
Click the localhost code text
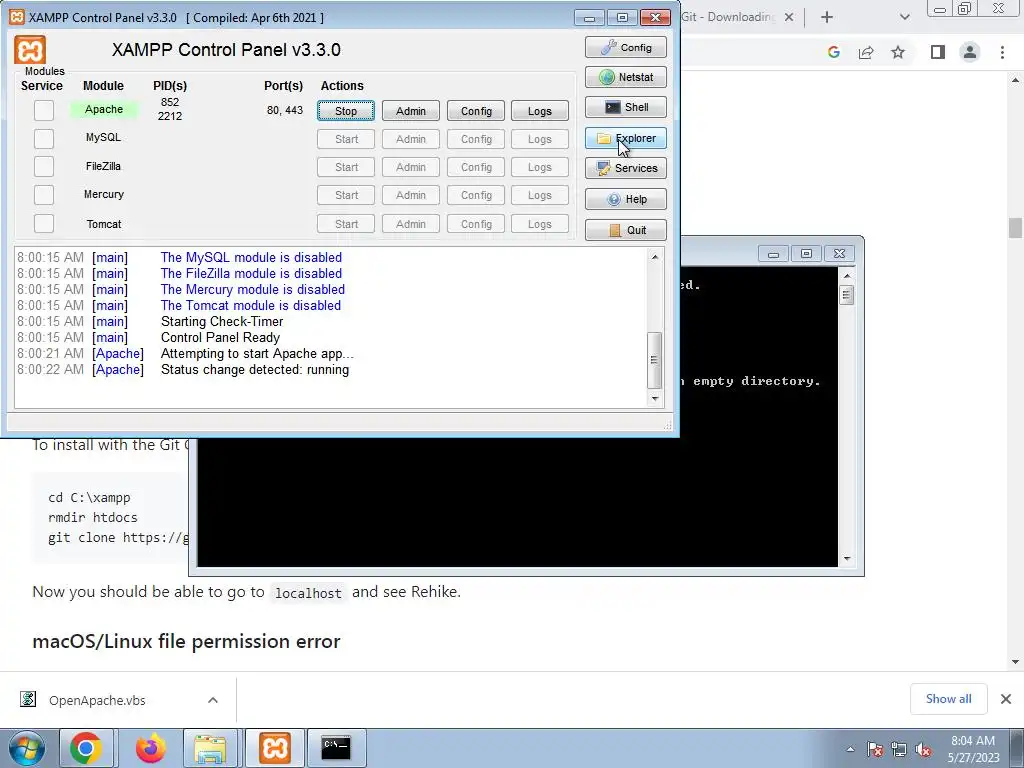(x=308, y=593)
